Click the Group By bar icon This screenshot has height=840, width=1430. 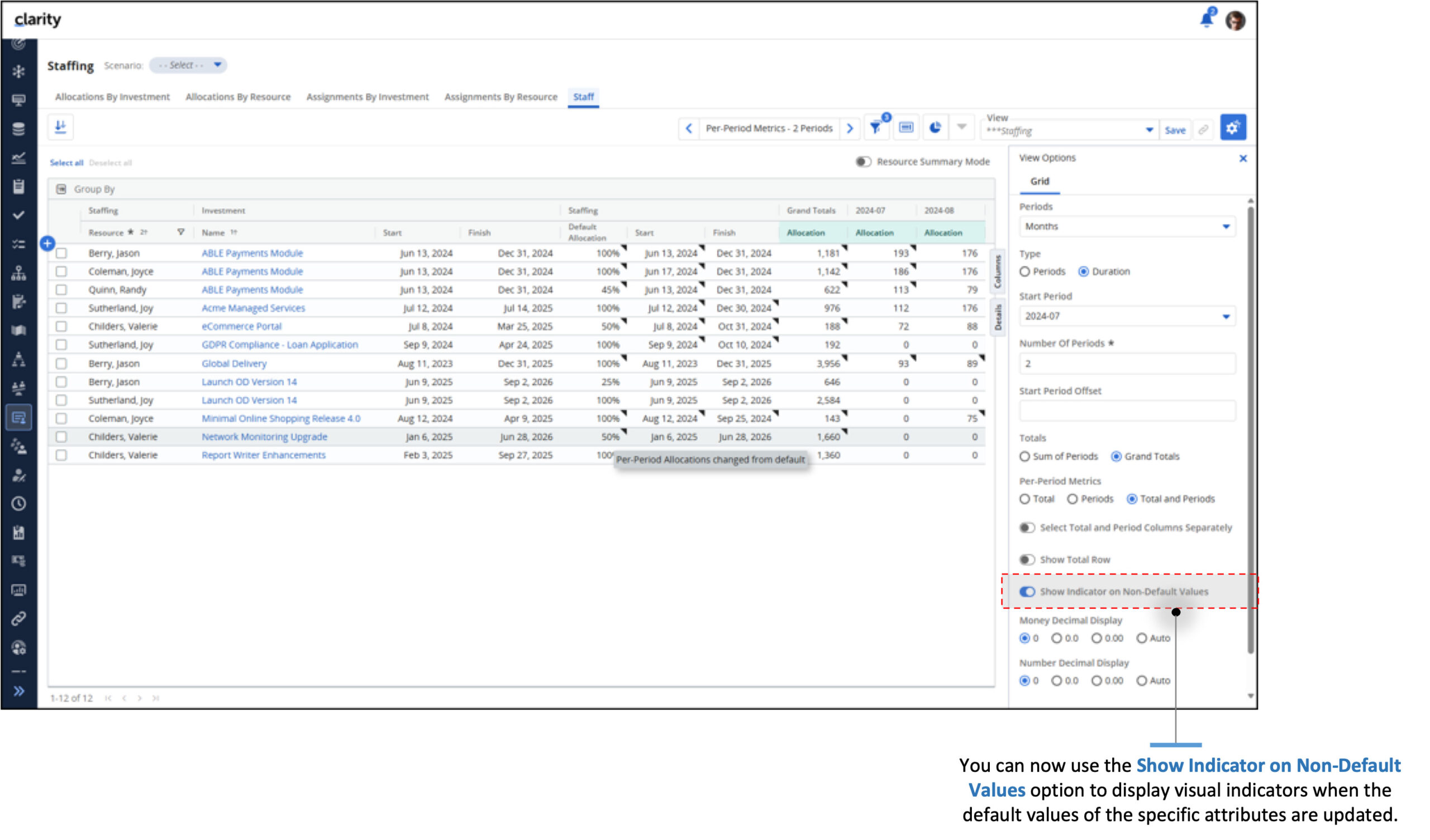click(61, 189)
